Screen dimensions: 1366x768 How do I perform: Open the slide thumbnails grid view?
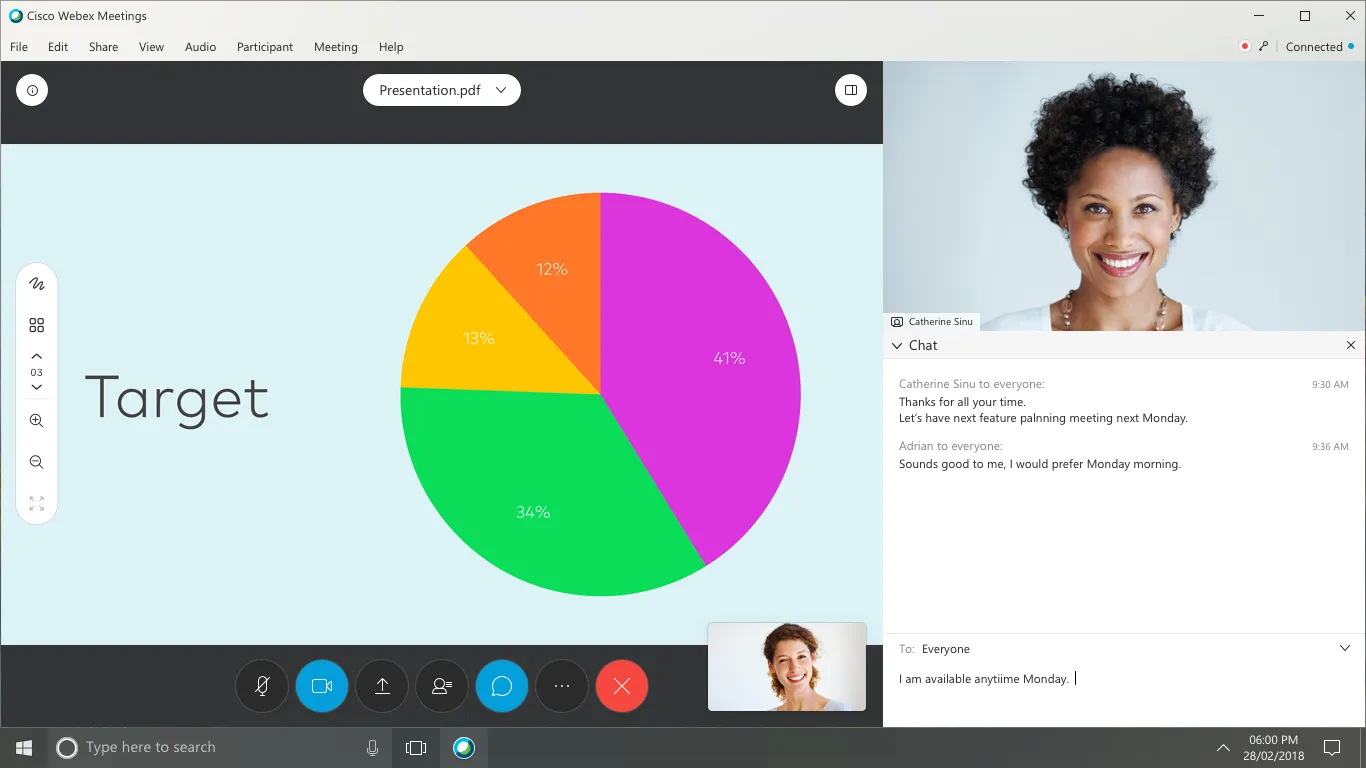click(x=37, y=325)
